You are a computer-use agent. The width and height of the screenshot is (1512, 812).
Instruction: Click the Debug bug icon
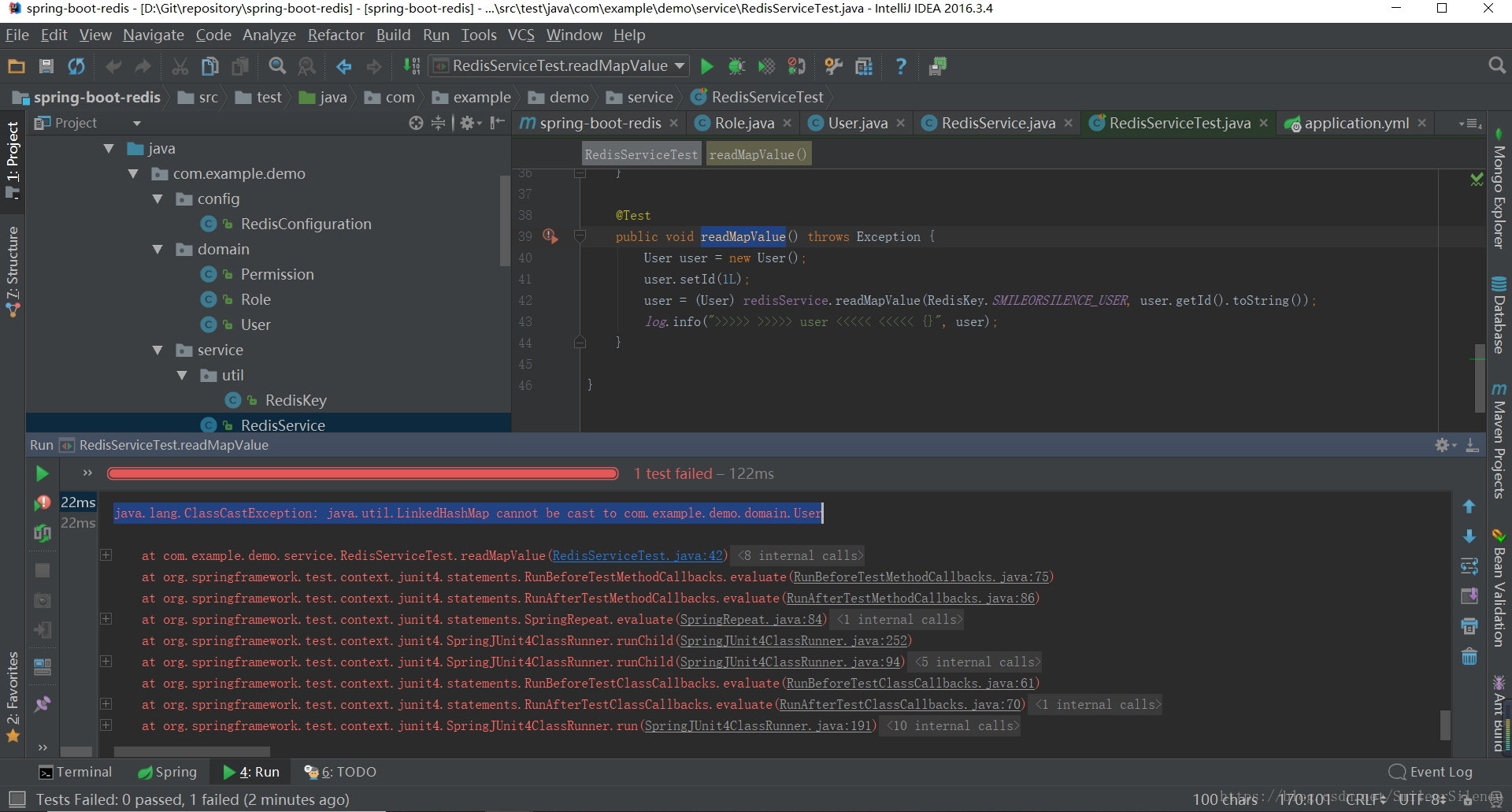pos(736,67)
